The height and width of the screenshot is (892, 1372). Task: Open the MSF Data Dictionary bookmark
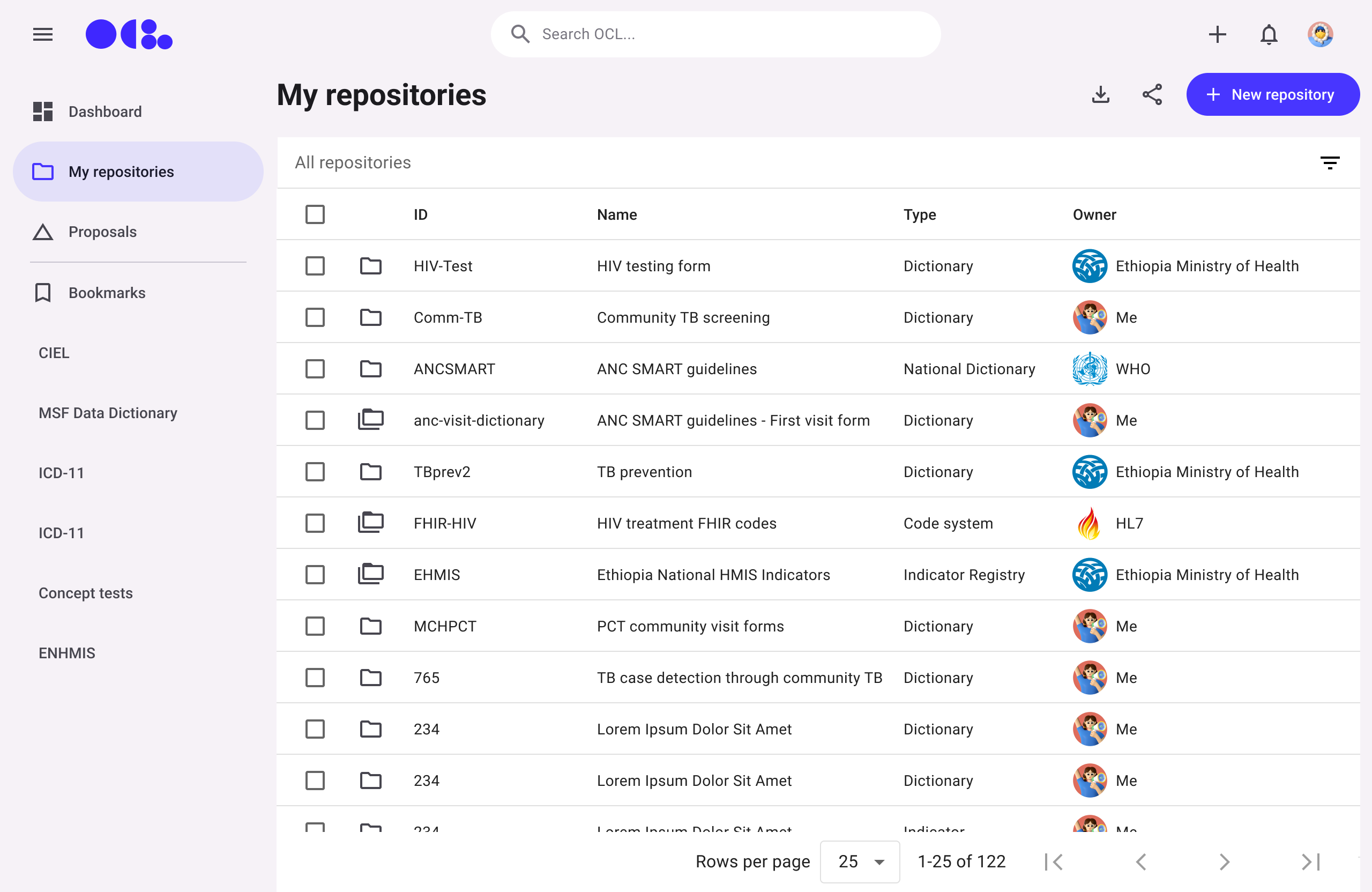coord(108,413)
